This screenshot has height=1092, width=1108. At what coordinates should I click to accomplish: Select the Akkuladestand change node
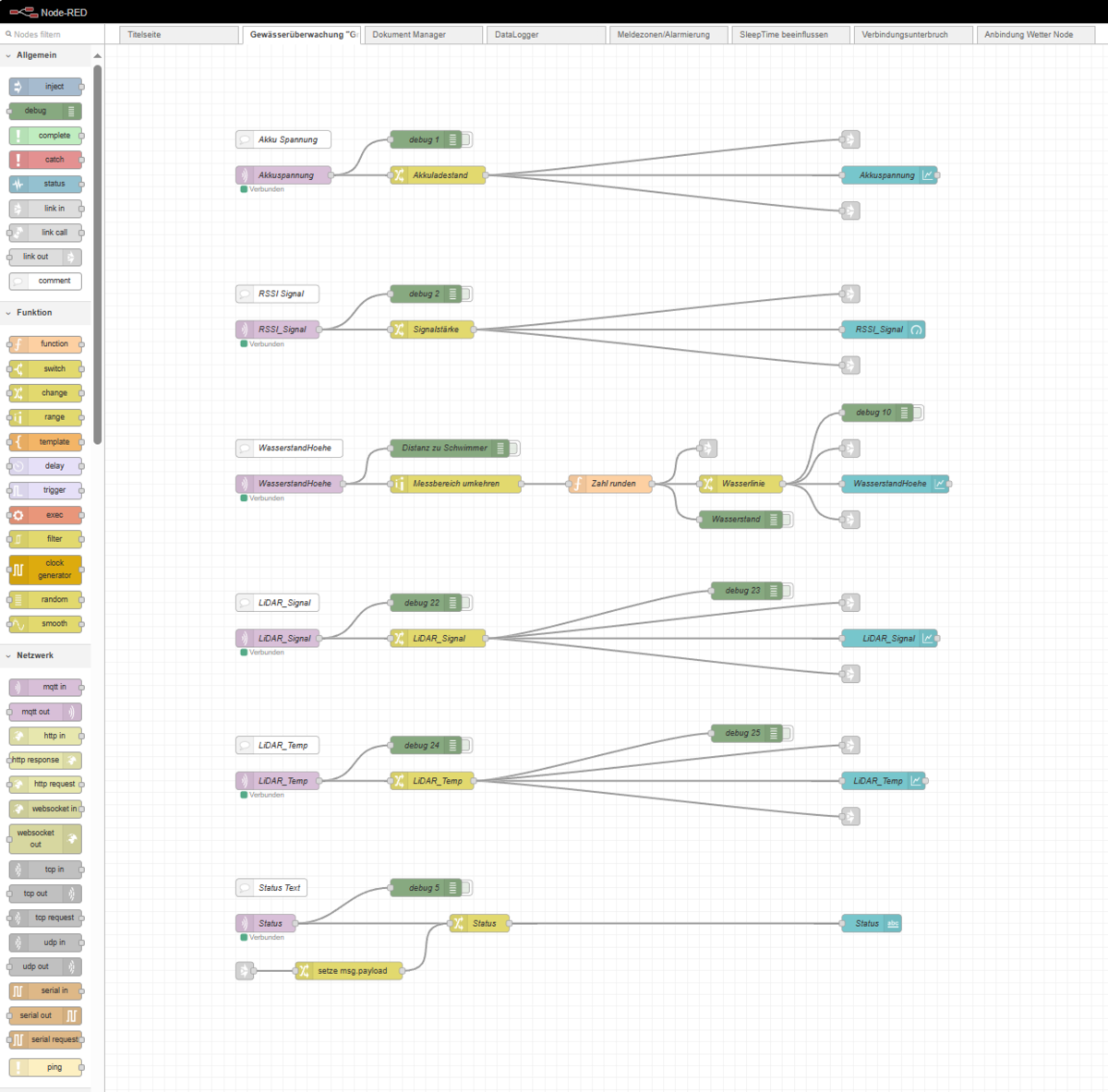pos(438,175)
